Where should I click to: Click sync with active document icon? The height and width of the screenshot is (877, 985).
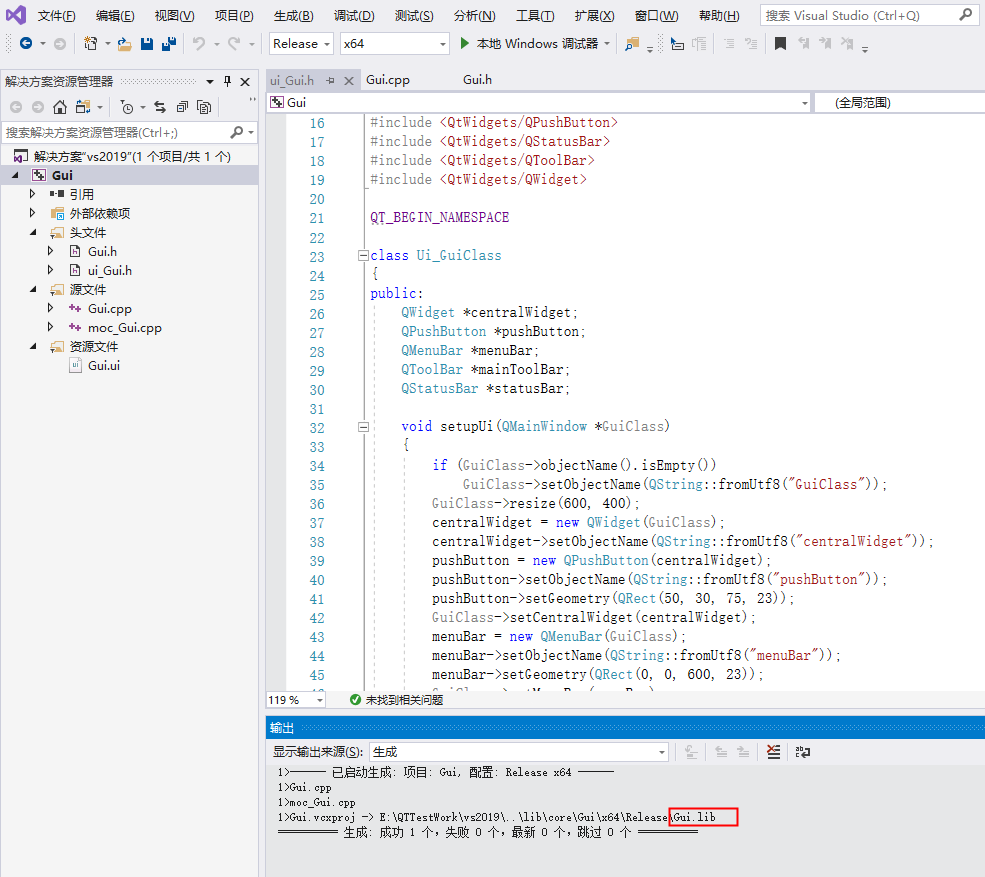click(160, 107)
